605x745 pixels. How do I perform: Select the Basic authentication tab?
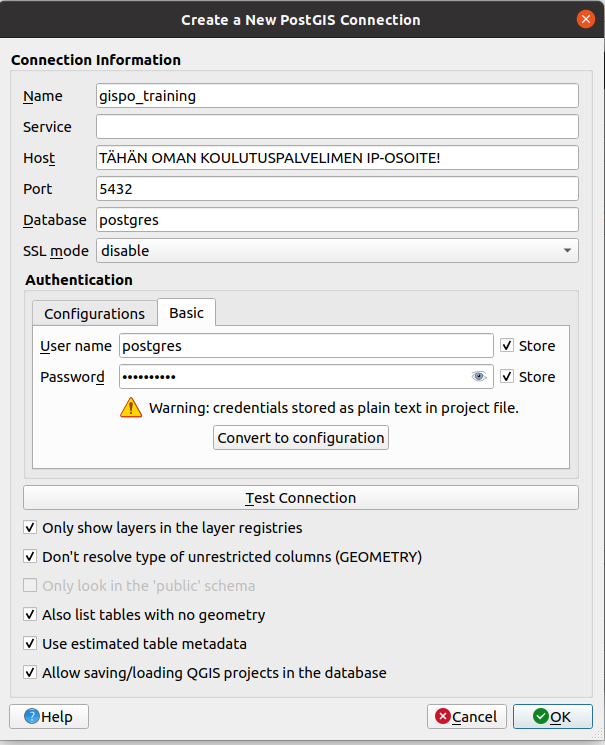pyautogui.click(x=186, y=313)
